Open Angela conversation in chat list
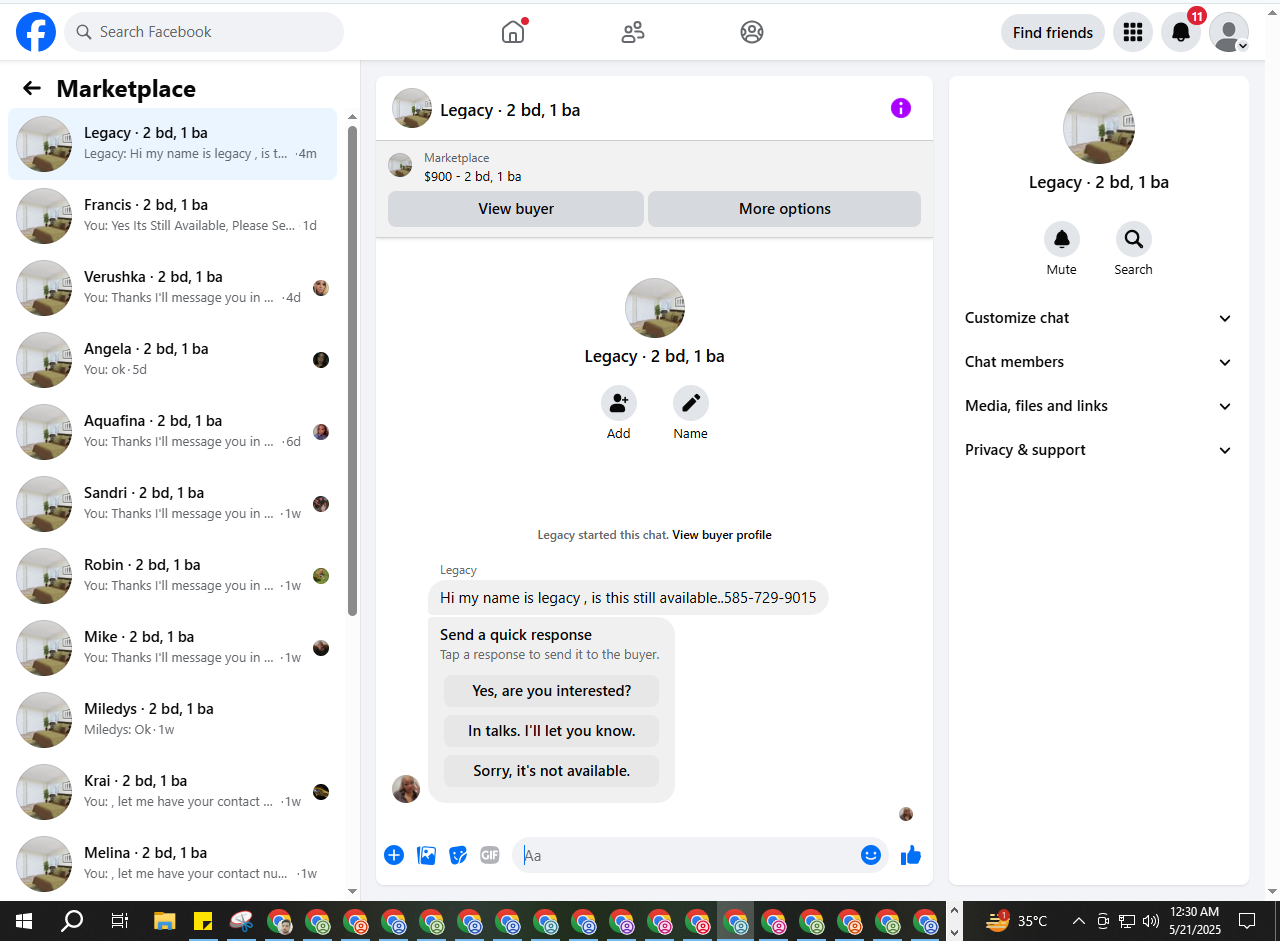Image resolution: width=1280 pixels, height=941 pixels. (x=172, y=360)
